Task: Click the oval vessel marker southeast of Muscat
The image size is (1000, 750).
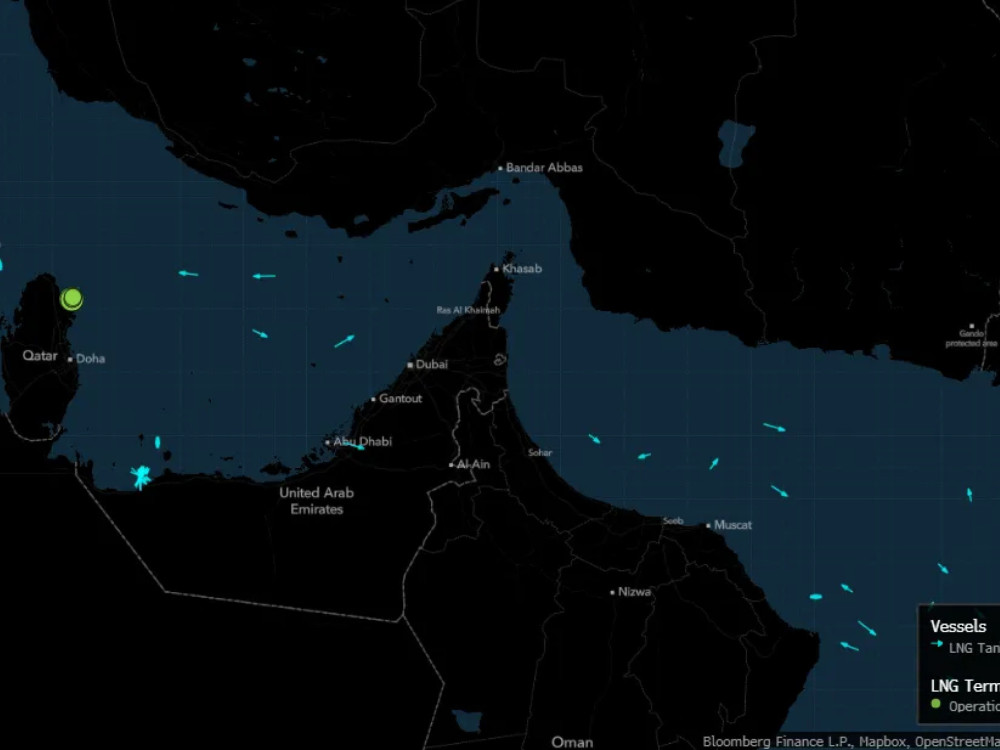Action: coord(816,597)
